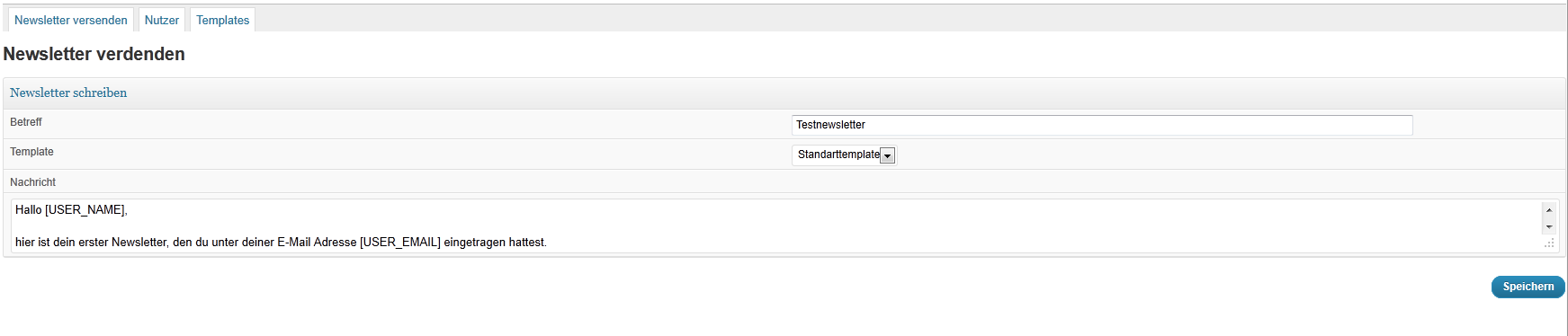Focus the Betreff field containing Testnewsletter
Viewport: 1568px width, 336px height.
pyautogui.click(x=1102, y=125)
